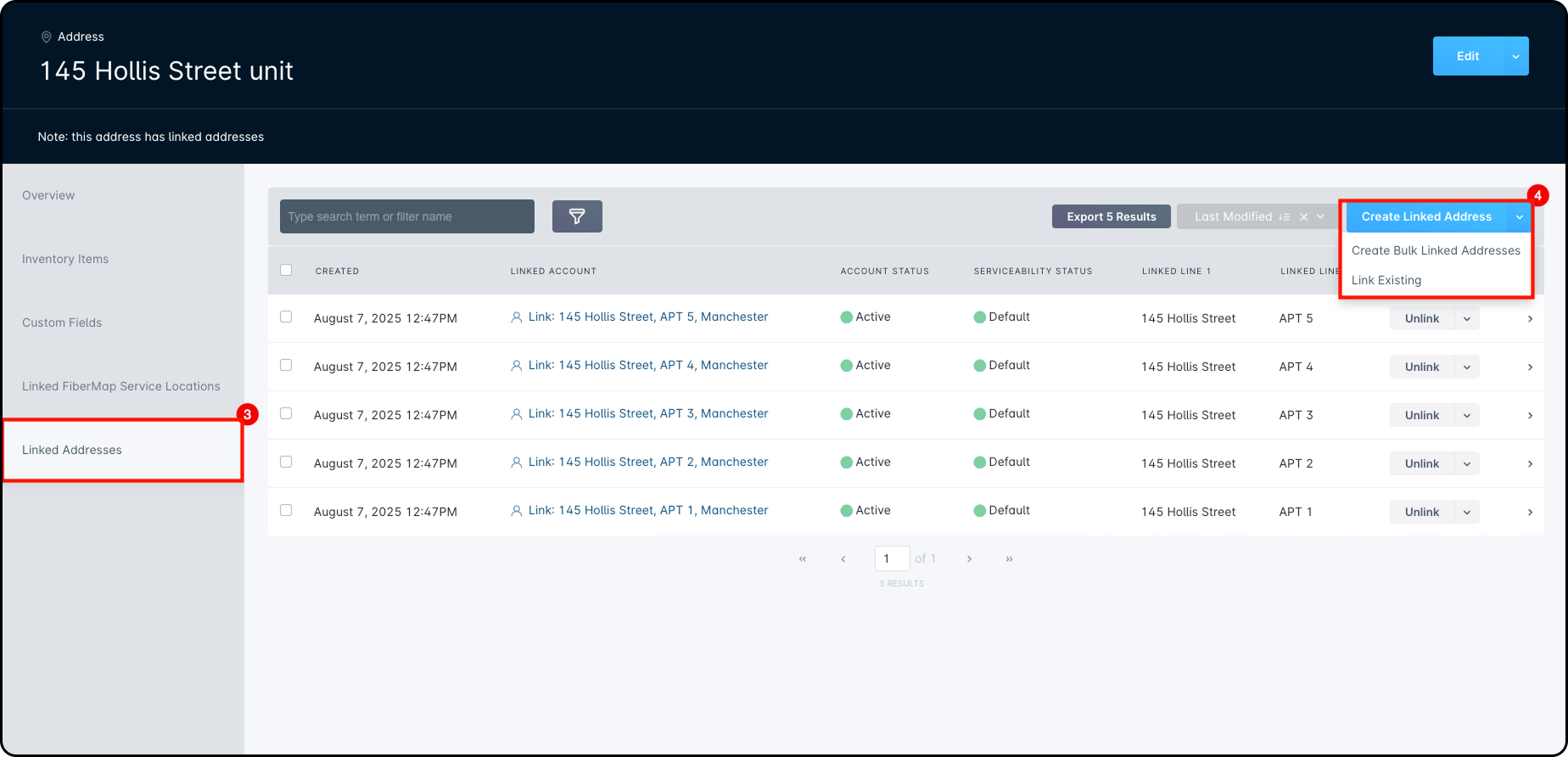The height and width of the screenshot is (757, 1568).
Task: Open details arrow for APT 5 row
Action: pos(1530,319)
